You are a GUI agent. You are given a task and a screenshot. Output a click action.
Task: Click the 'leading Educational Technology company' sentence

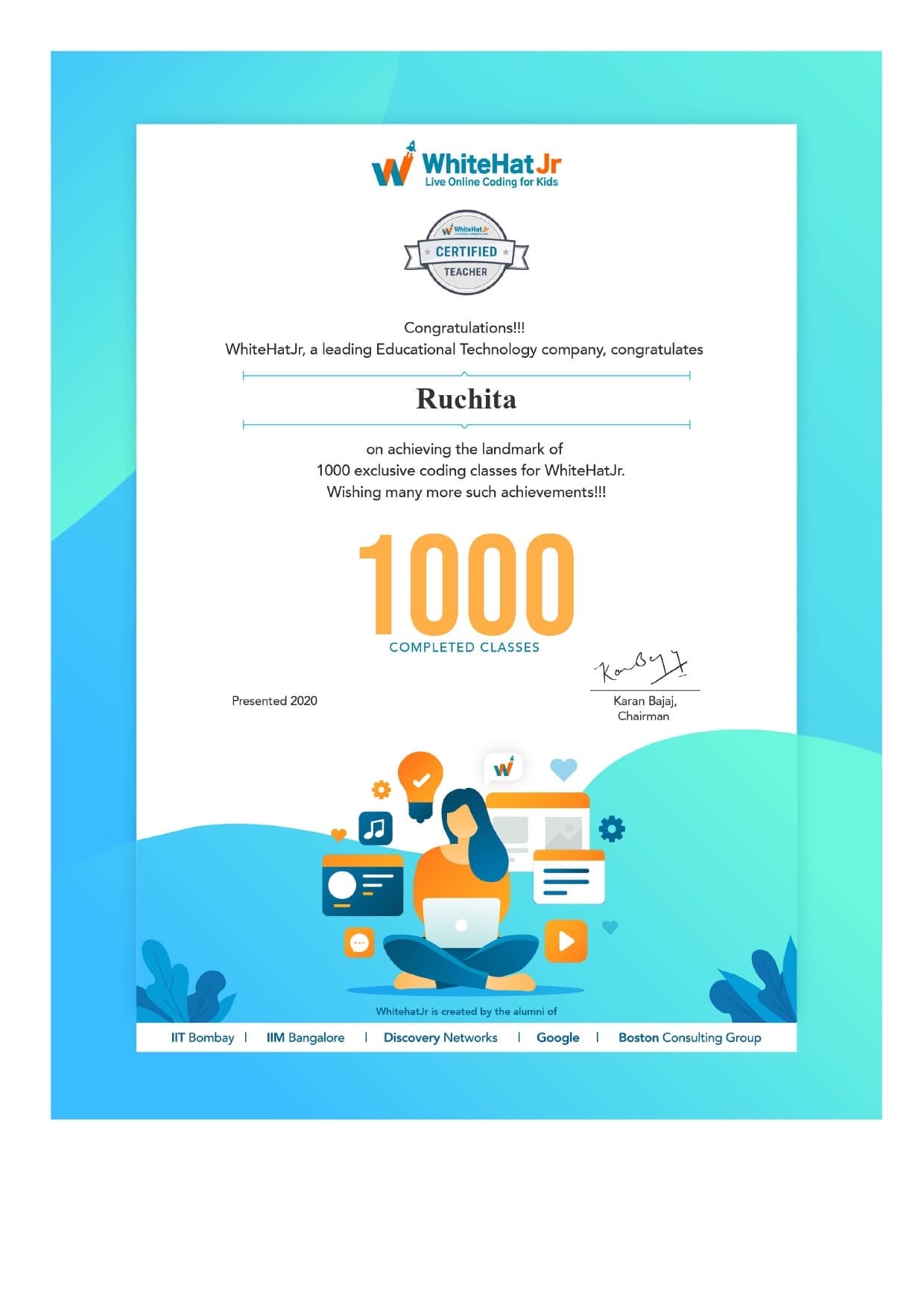point(464,349)
